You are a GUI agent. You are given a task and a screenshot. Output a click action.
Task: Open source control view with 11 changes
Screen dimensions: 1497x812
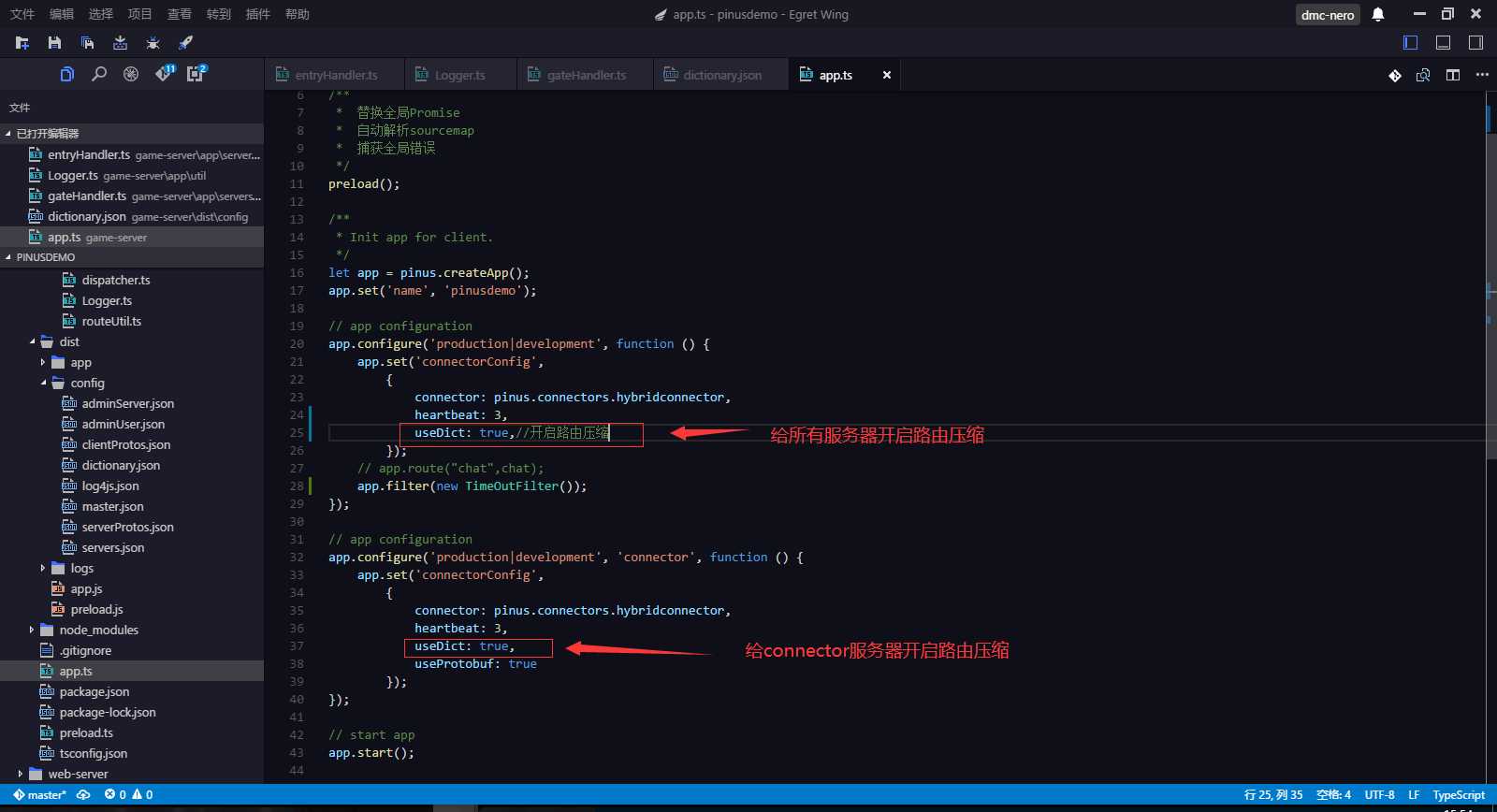[x=165, y=73]
